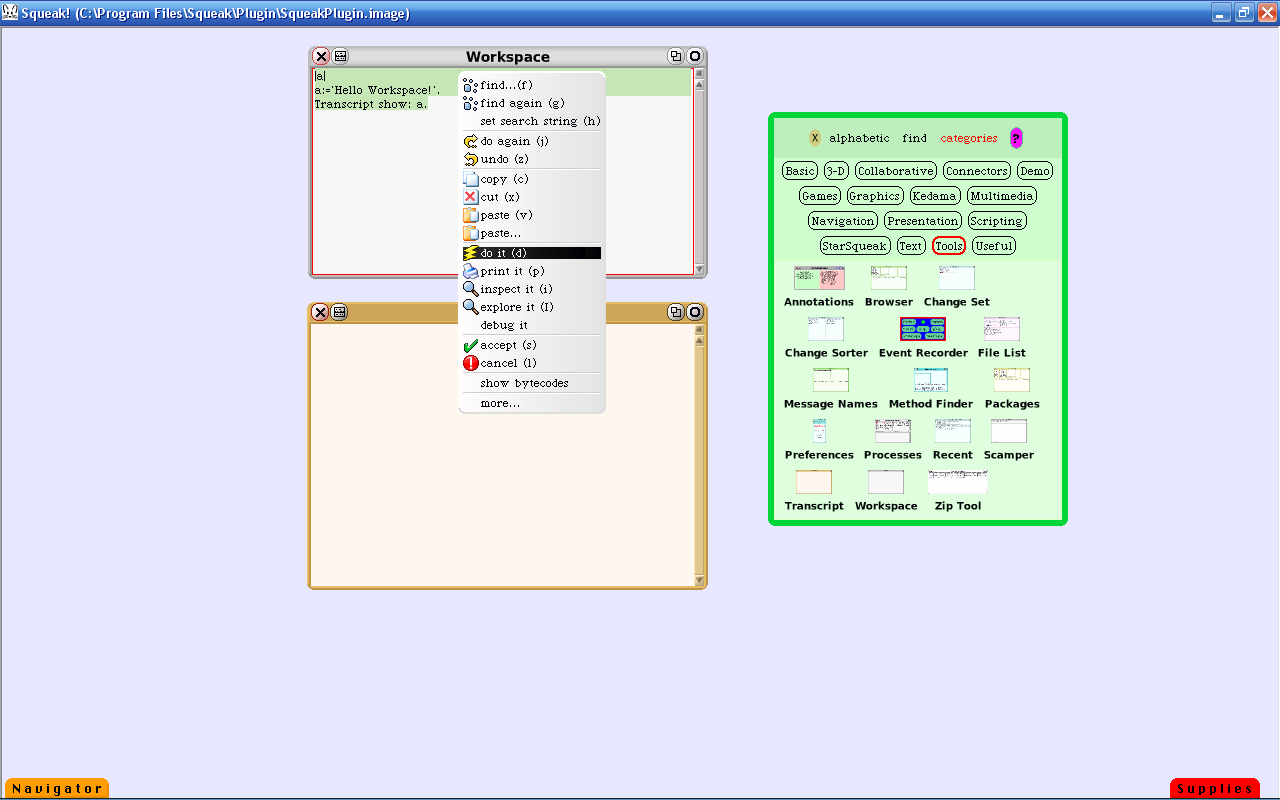Viewport: 1280px width, 800px height.
Task: Close the untitled orange window
Action: 321,312
